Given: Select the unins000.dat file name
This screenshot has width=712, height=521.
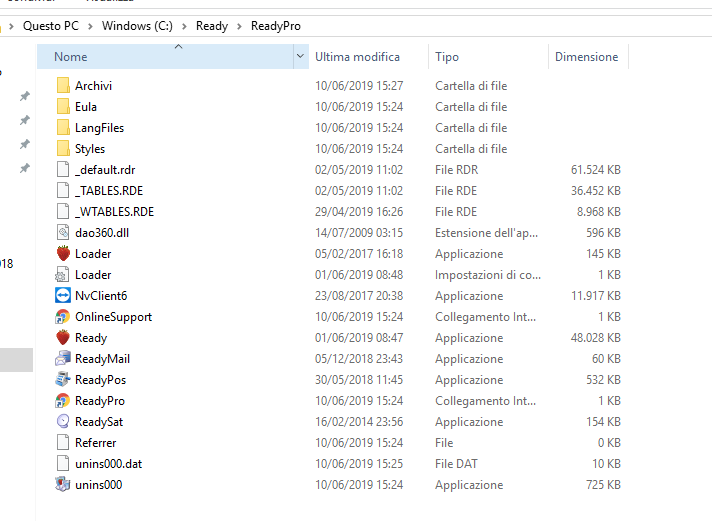Looking at the screenshot, I should click(x=109, y=464).
